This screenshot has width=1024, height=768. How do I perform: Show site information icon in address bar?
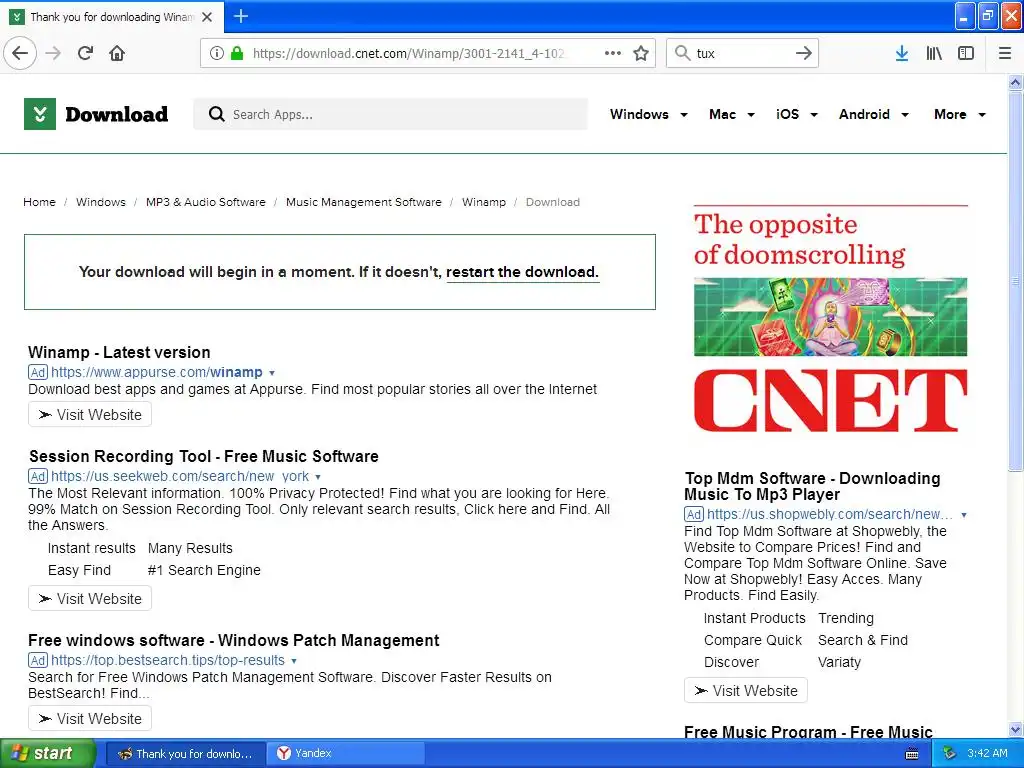[x=216, y=53]
